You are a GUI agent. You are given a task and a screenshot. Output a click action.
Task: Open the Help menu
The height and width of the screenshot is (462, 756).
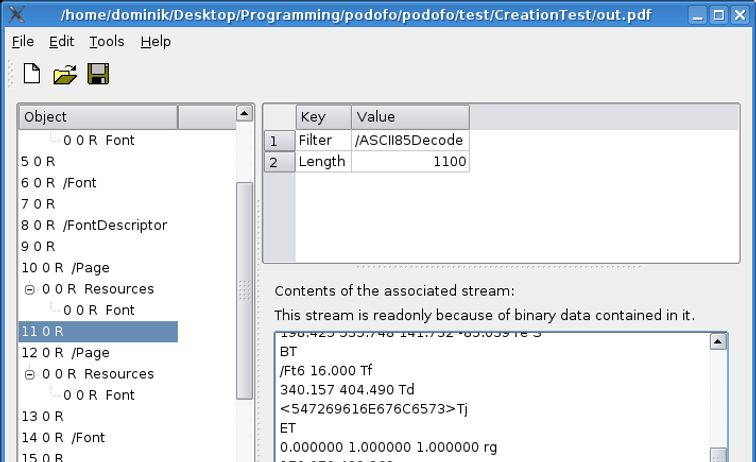point(155,41)
